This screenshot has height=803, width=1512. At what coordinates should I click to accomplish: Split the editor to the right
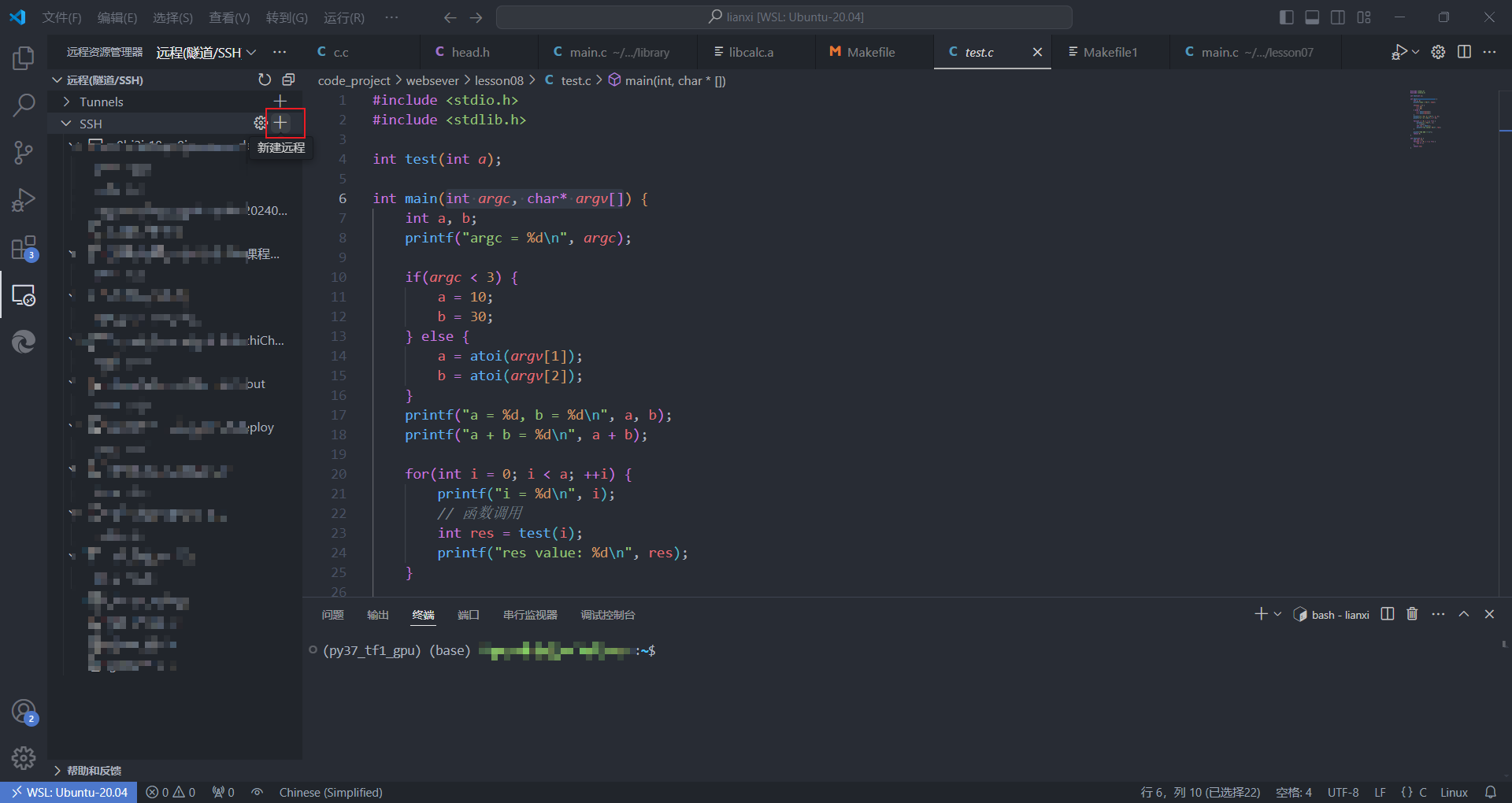pyautogui.click(x=1464, y=52)
